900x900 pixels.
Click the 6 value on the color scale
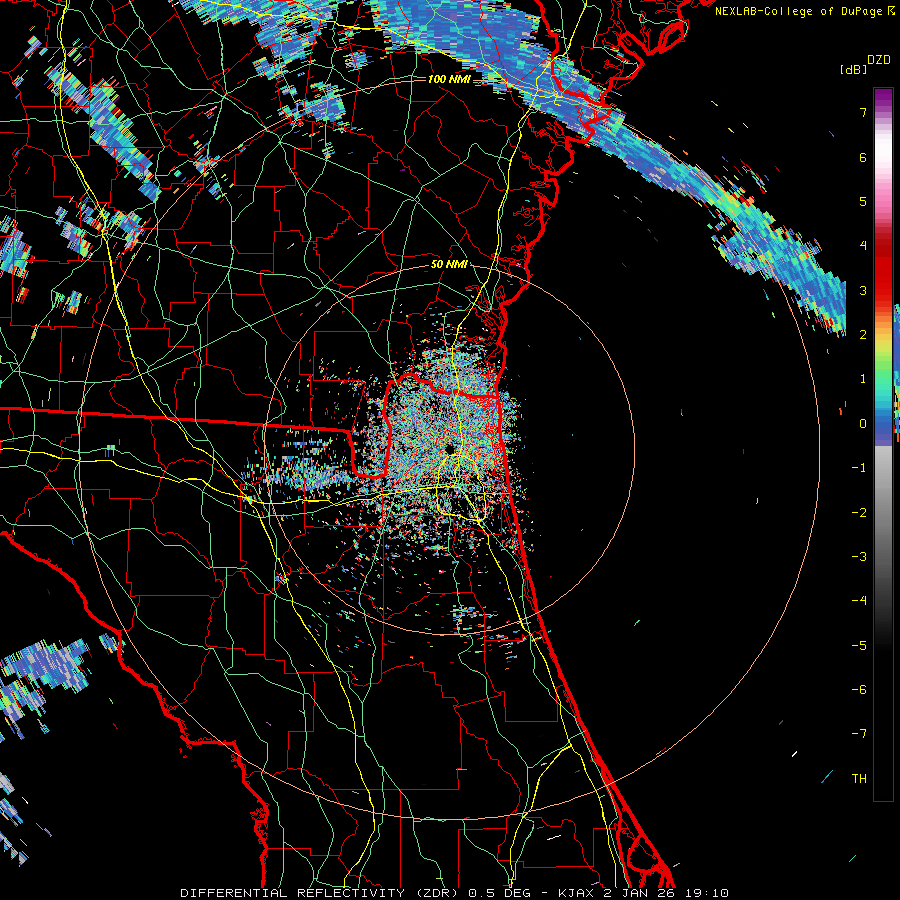click(863, 157)
